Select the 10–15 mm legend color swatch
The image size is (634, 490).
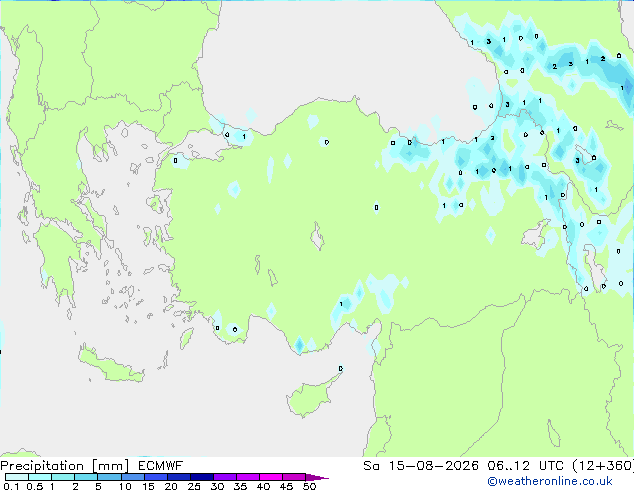[132, 477]
